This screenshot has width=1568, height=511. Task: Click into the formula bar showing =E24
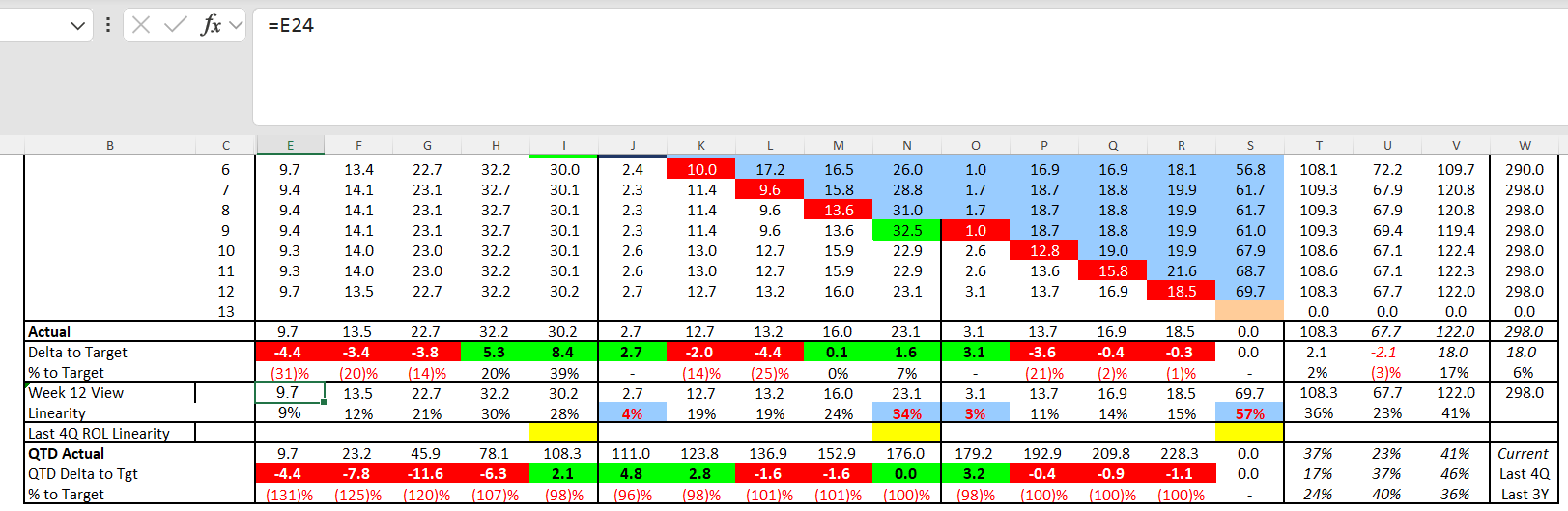pyautogui.click(x=870, y=58)
